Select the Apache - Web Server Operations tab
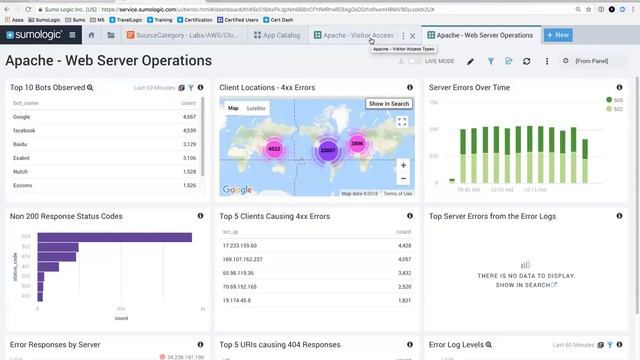The width and height of the screenshot is (640, 360). pyautogui.click(x=480, y=35)
